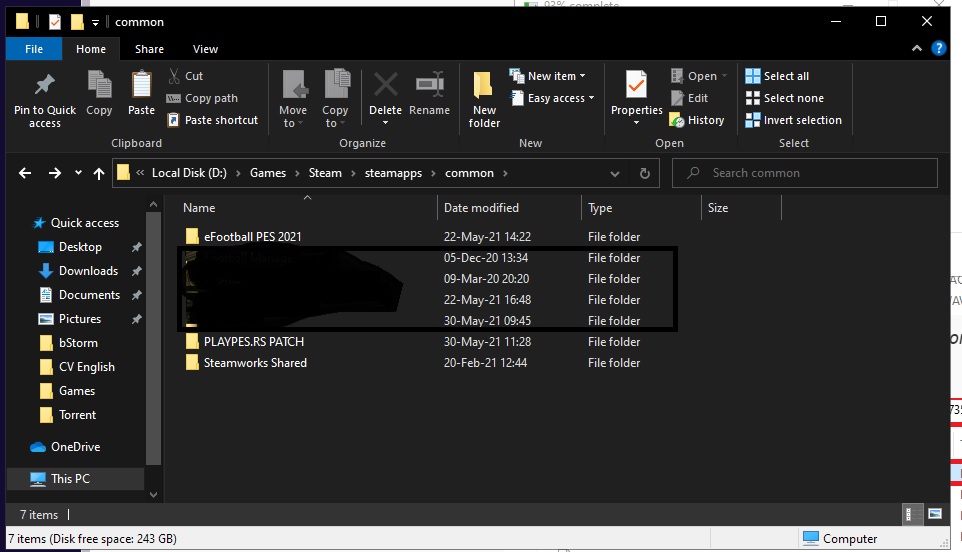Click Steam breadcrumb in address bar
This screenshot has height=552, width=962.
click(325, 173)
